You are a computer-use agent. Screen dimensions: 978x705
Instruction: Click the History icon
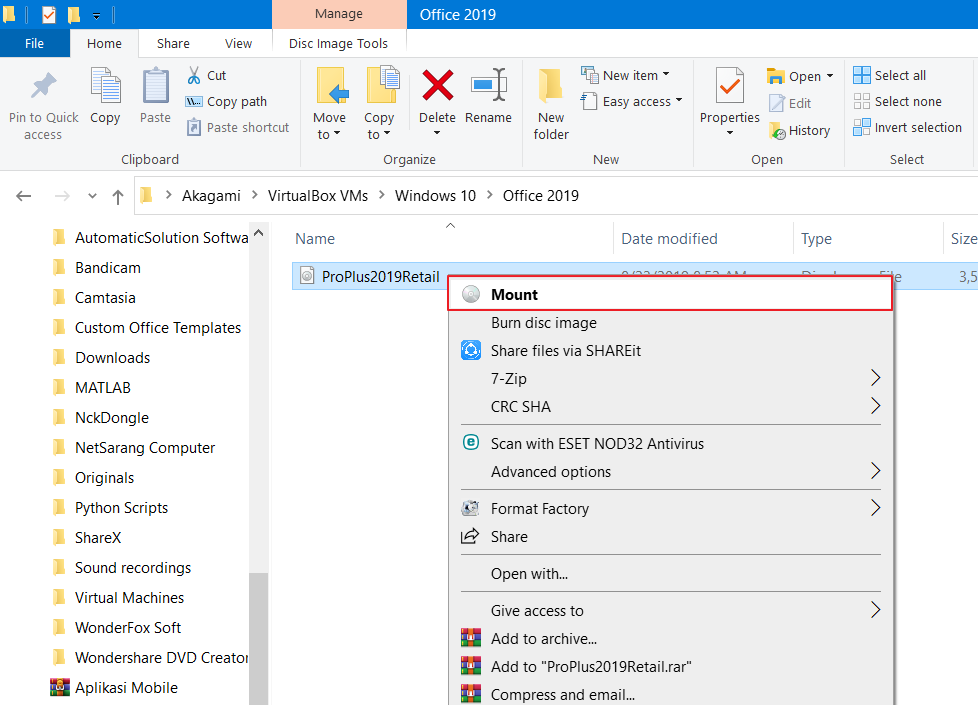pyautogui.click(x=777, y=131)
